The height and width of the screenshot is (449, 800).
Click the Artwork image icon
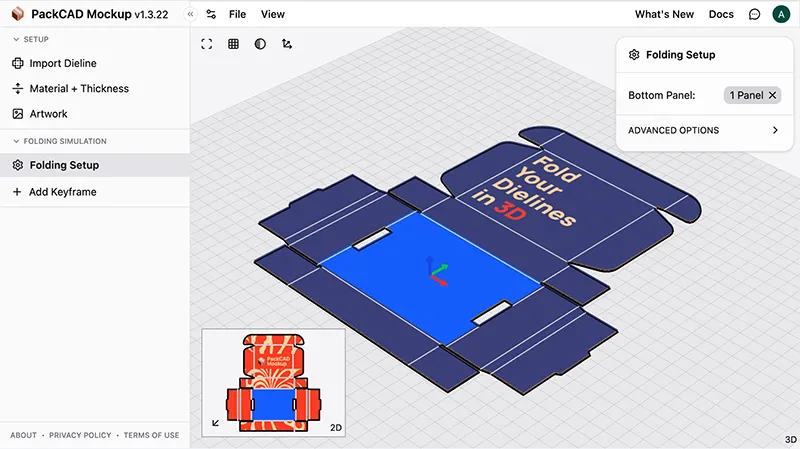(x=18, y=114)
